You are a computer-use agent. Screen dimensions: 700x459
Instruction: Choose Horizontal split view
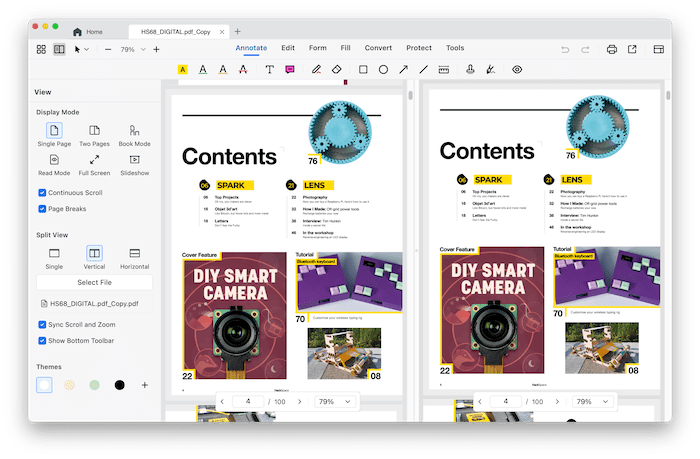[134, 254]
